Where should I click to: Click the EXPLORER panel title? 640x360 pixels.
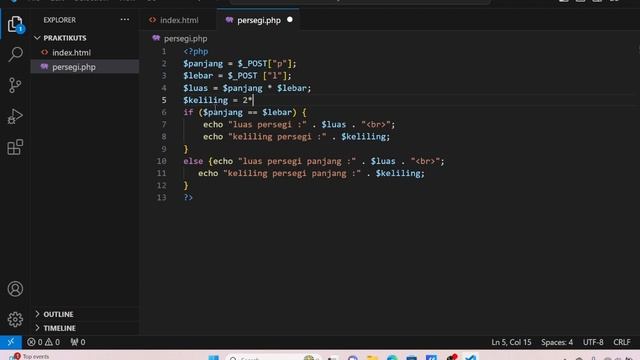[60, 20]
